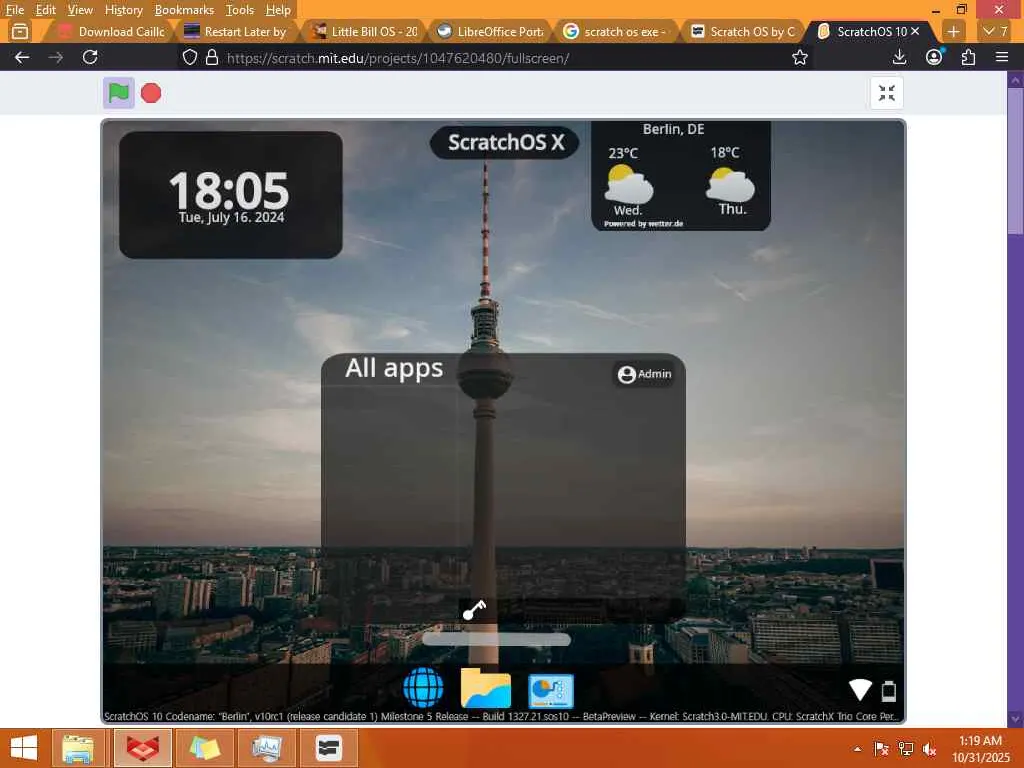Show hidden system tray icons
Screen dimensions: 1024x768
(857, 749)
